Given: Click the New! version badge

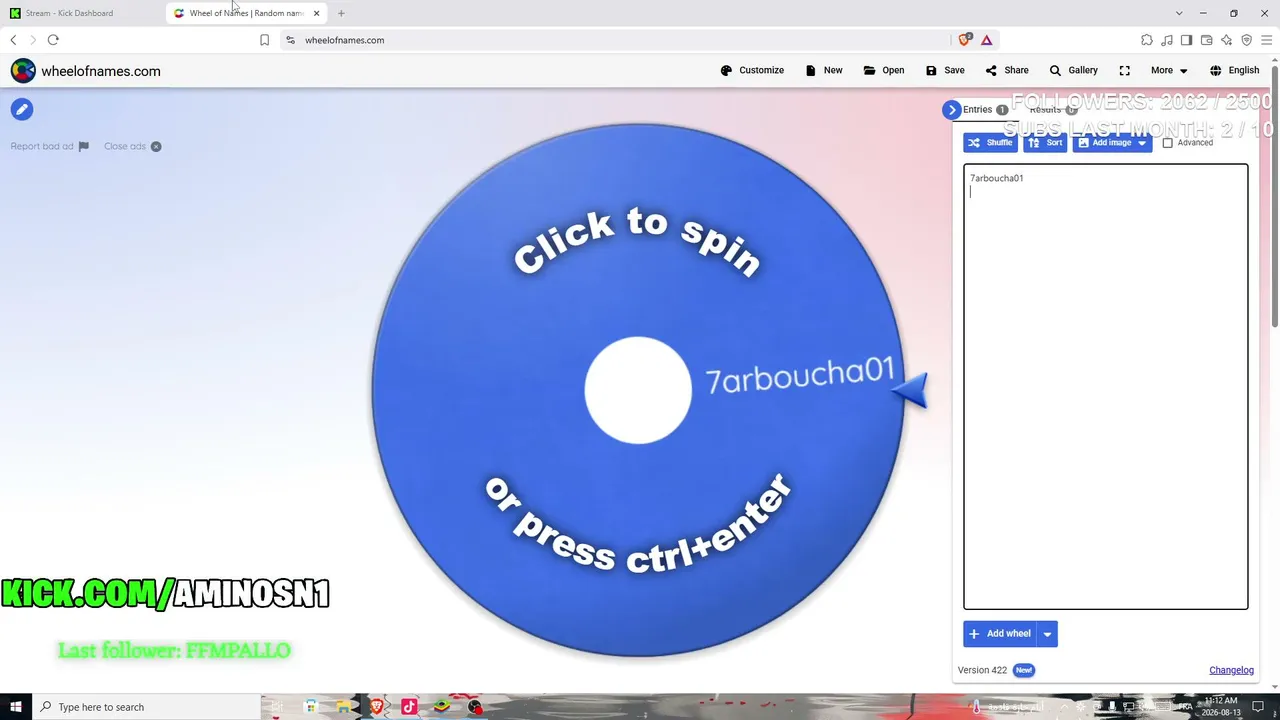Looking at the screenshot, I should (1023, 670).
